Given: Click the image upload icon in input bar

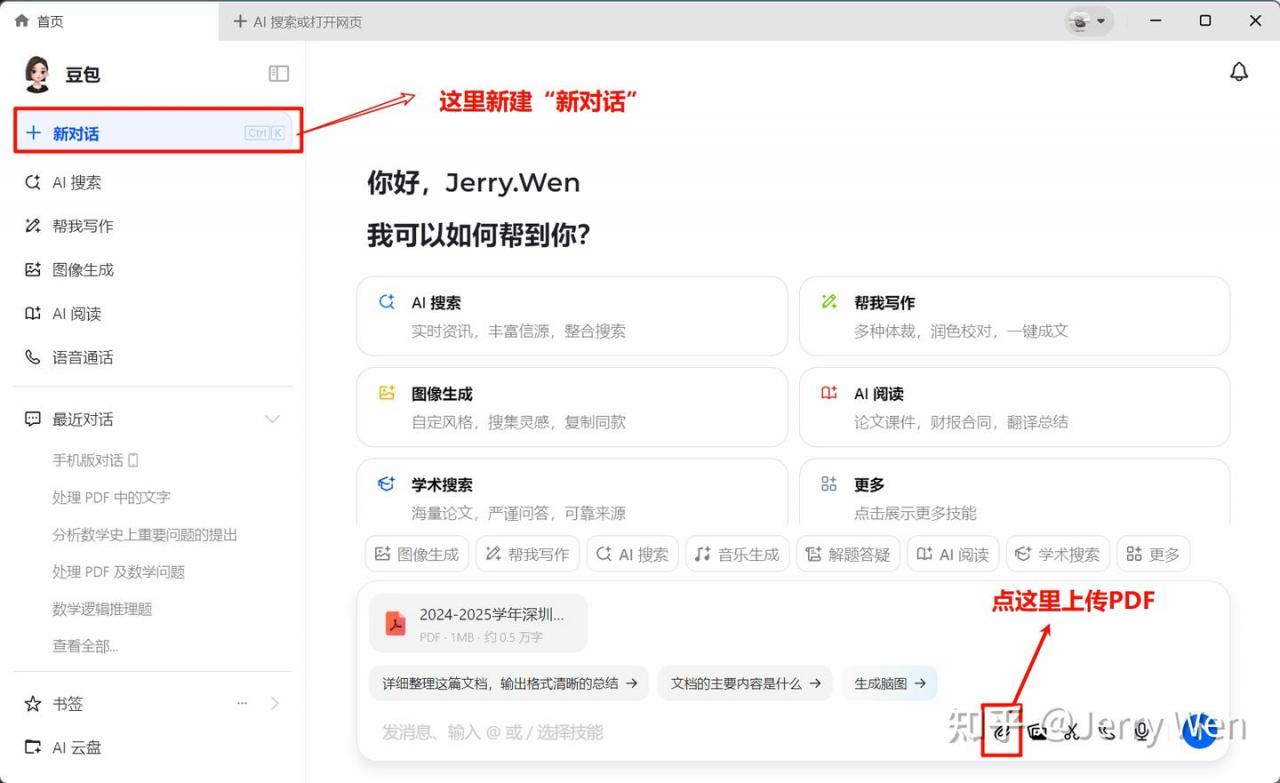Looking at the screenshot, I should [1037, 732].
